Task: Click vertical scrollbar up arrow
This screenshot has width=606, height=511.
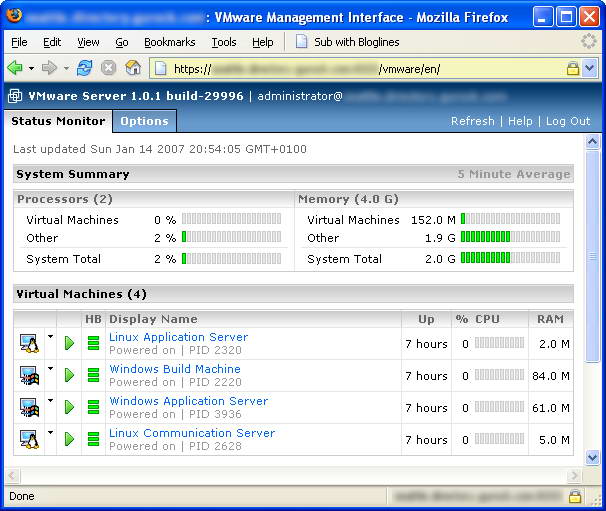Action: coord(592,141)
